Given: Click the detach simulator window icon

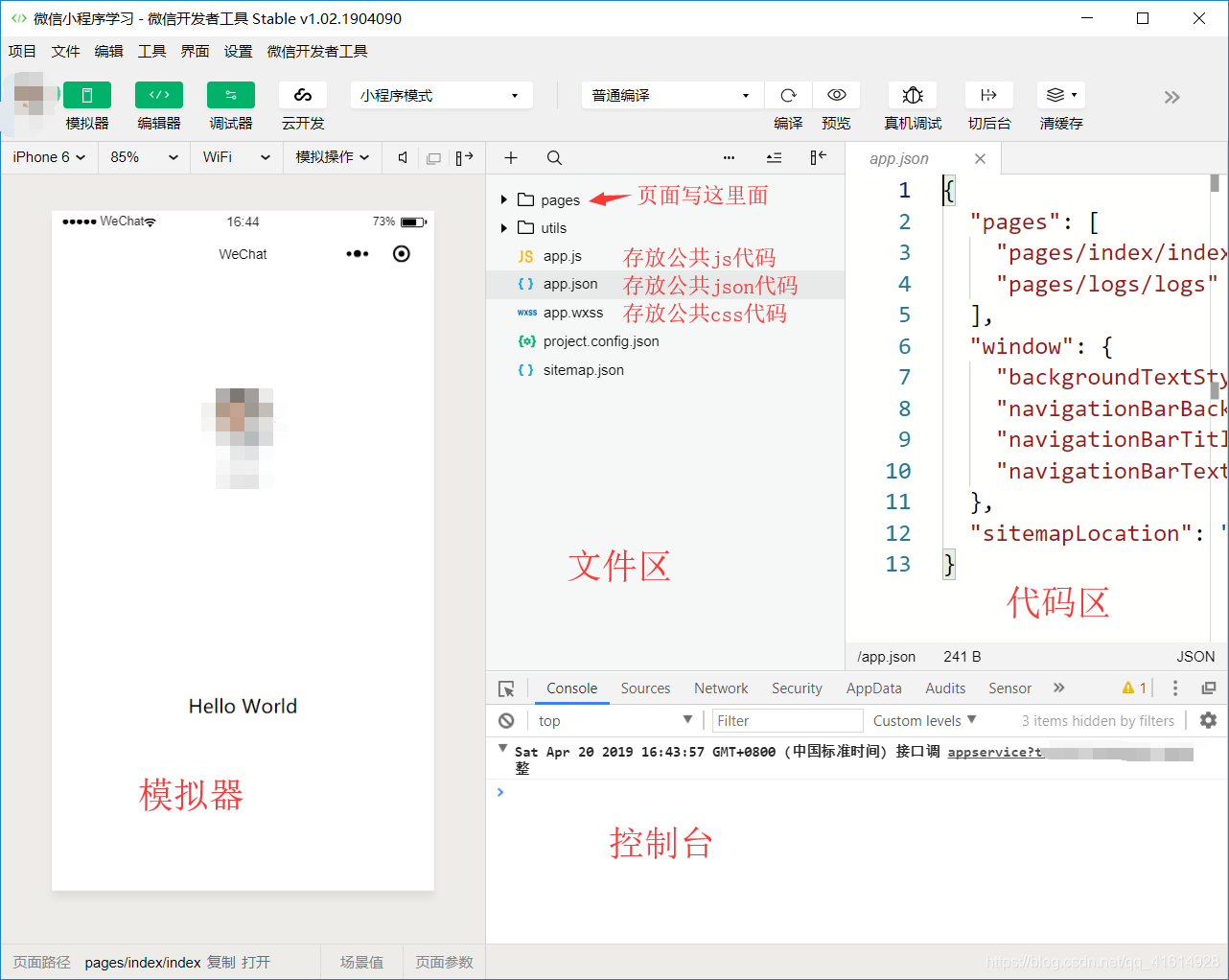Looking at the screenshot, I should 433,158.
